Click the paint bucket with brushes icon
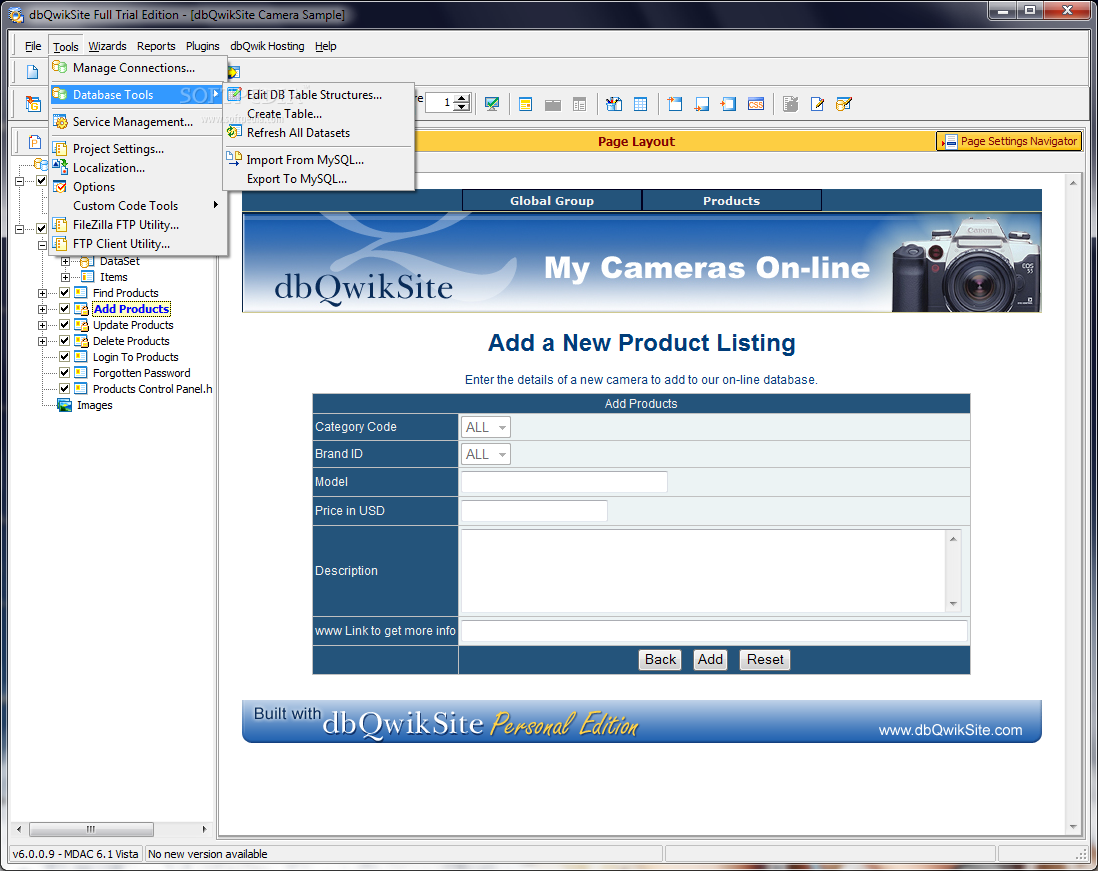 pyautogui.click(x=613, y=104)
